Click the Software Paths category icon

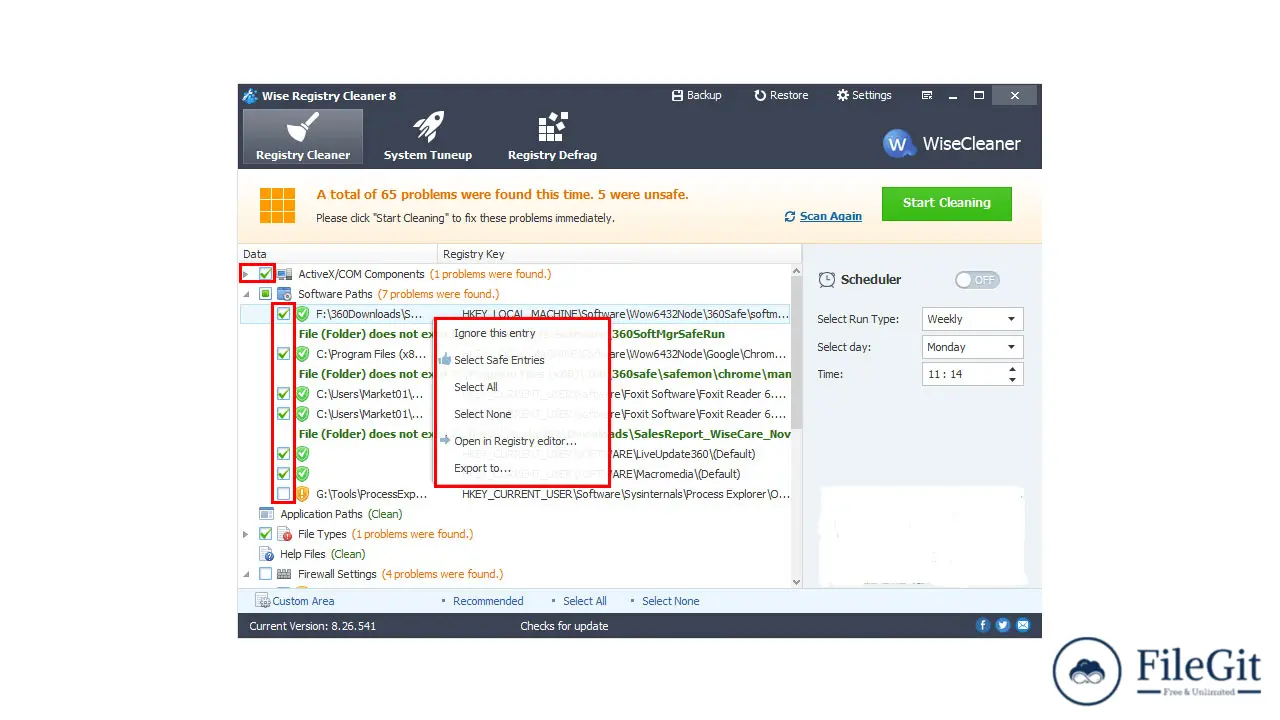pyautogui.click(x=284, y=294)
